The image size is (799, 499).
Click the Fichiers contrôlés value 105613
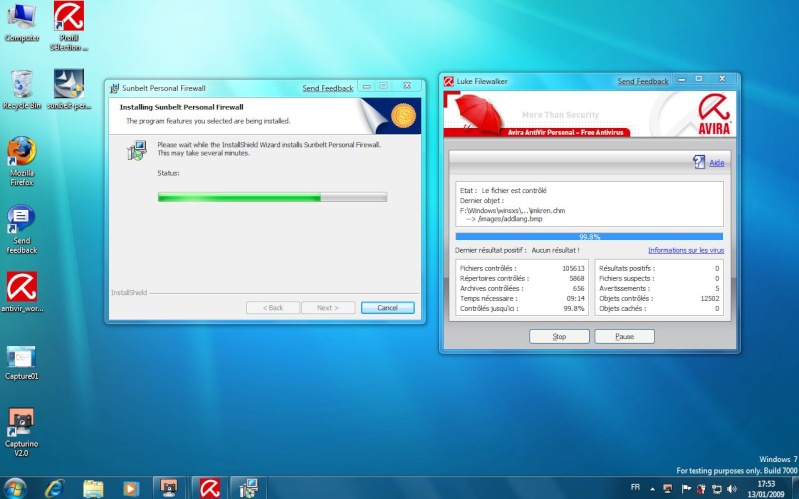pos(573,269)
